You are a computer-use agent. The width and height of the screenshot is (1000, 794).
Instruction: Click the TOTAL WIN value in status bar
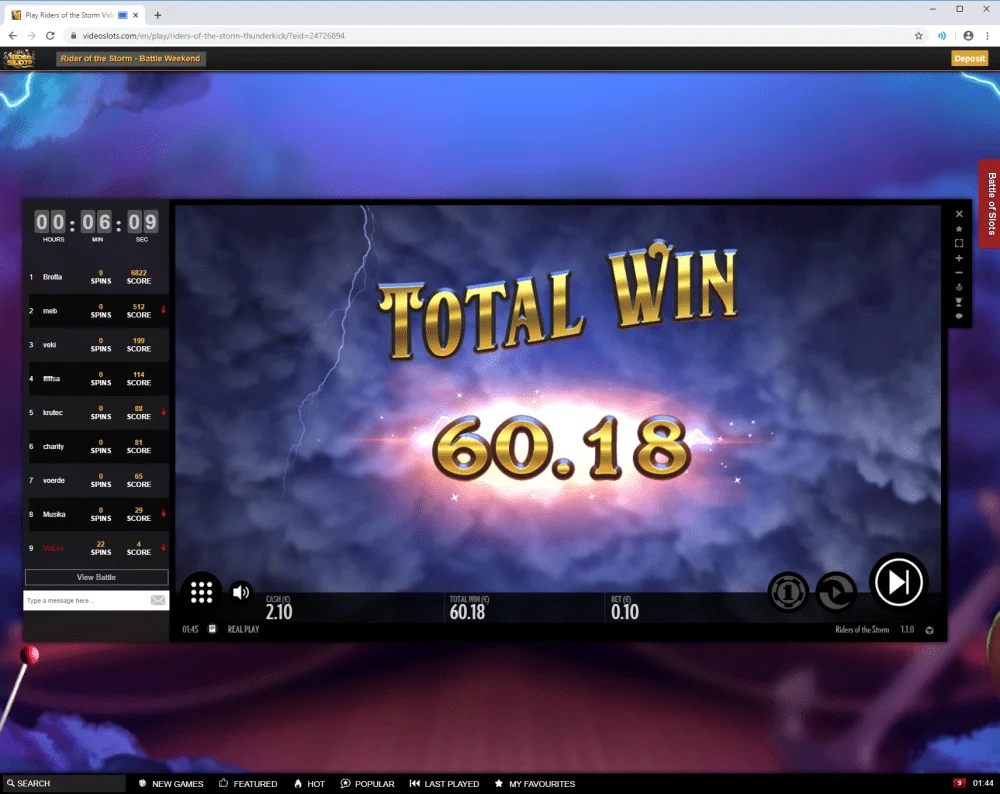point(467,612)
